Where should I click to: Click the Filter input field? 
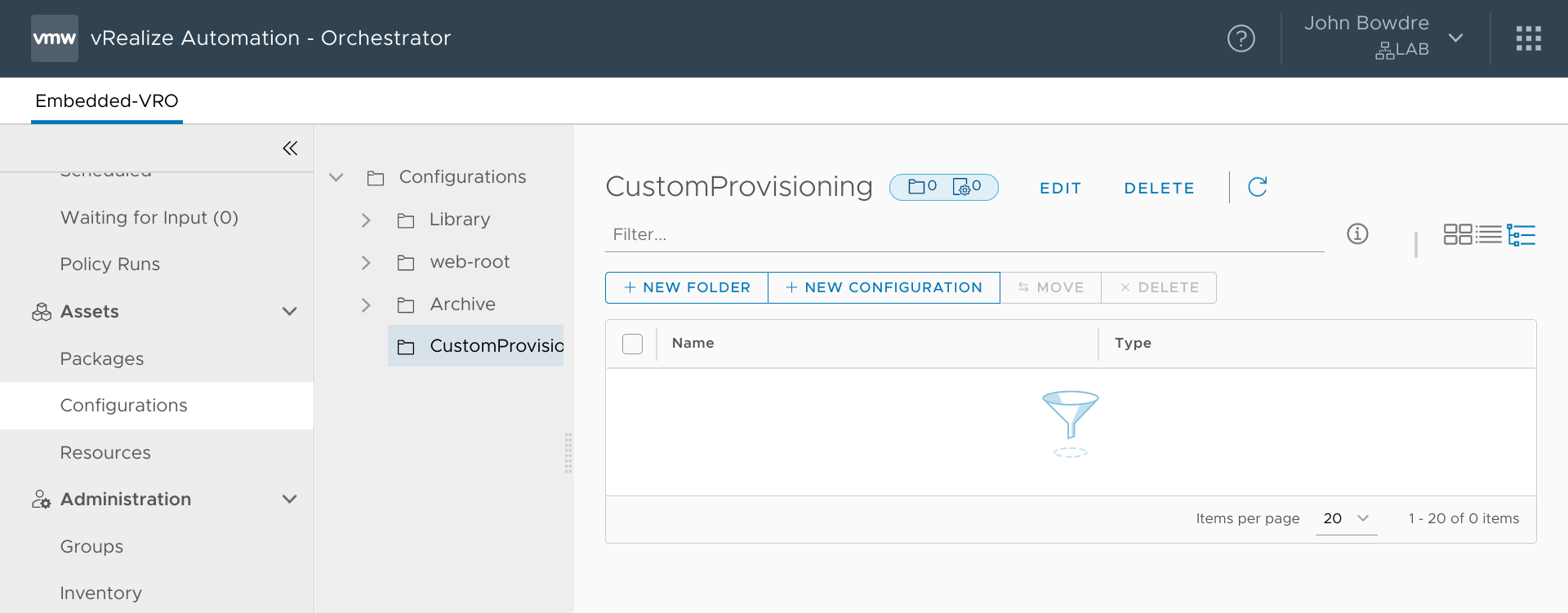coord(964,235)
